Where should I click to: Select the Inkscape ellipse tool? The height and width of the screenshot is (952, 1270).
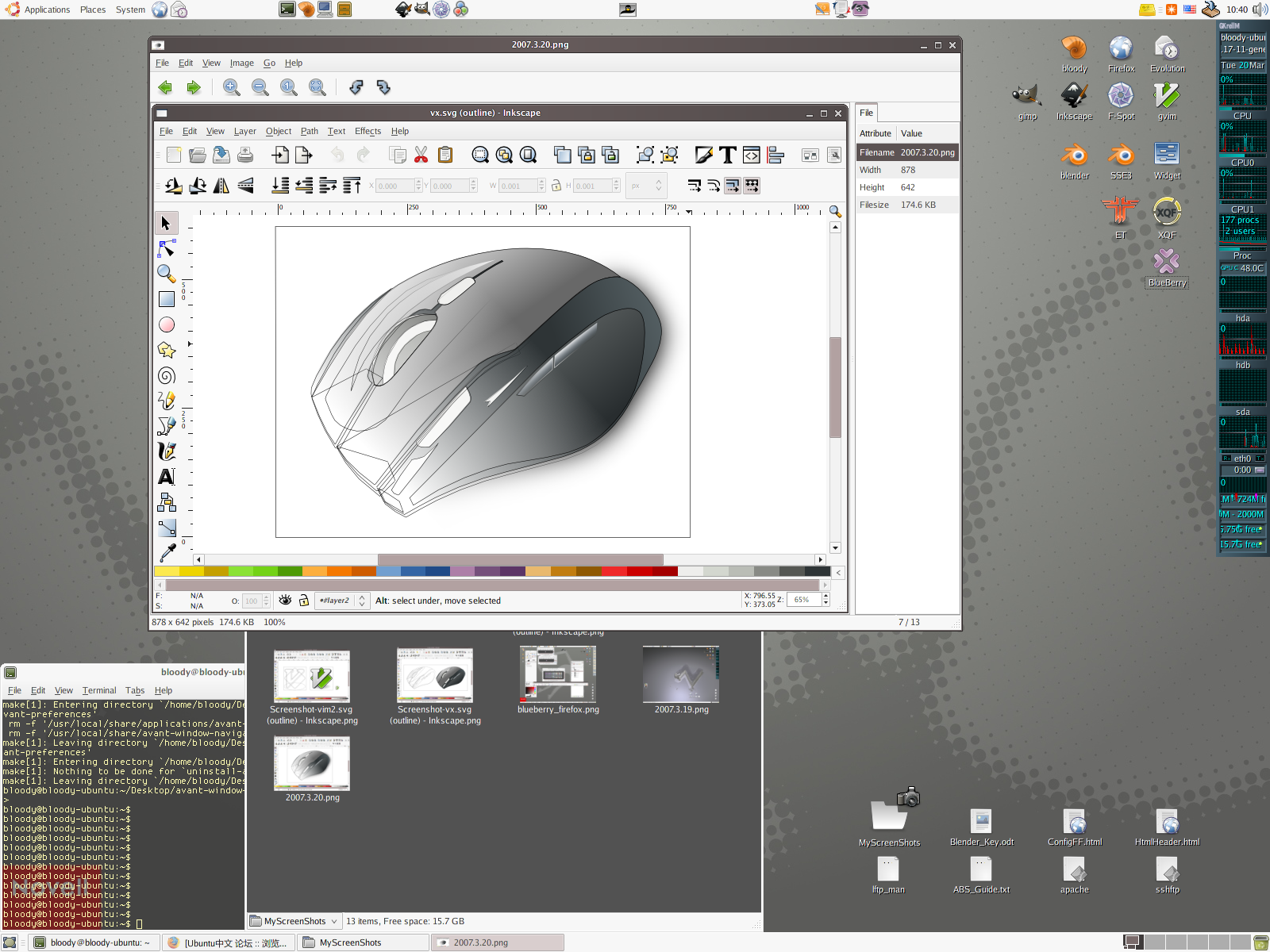pyautogui.click(x=166, y=324)
